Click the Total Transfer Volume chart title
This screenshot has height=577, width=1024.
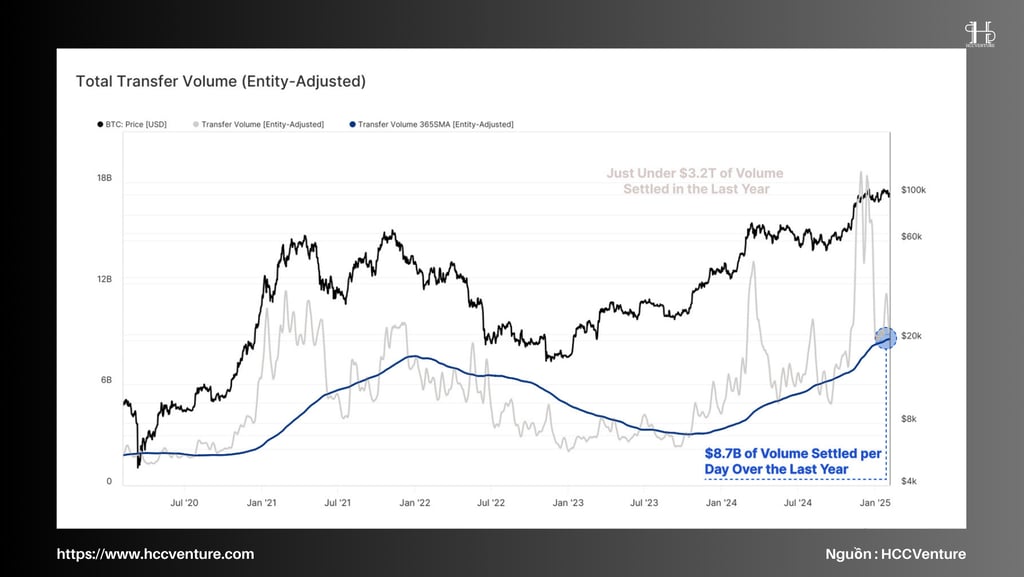(221, 82)
